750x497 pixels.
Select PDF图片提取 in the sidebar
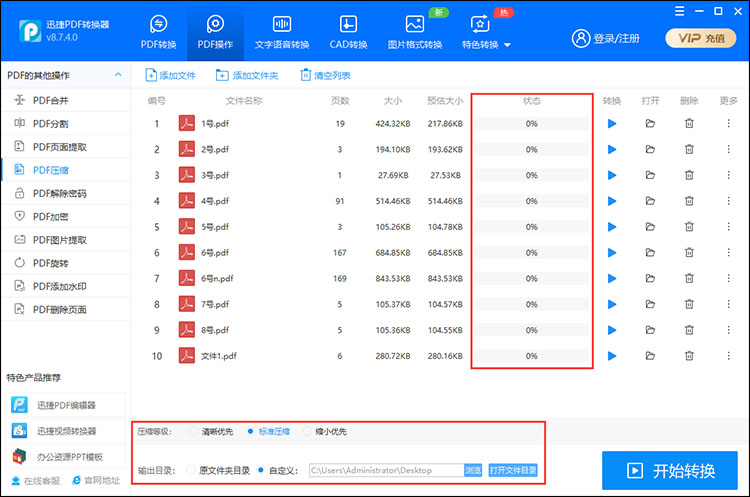point(66,240)
